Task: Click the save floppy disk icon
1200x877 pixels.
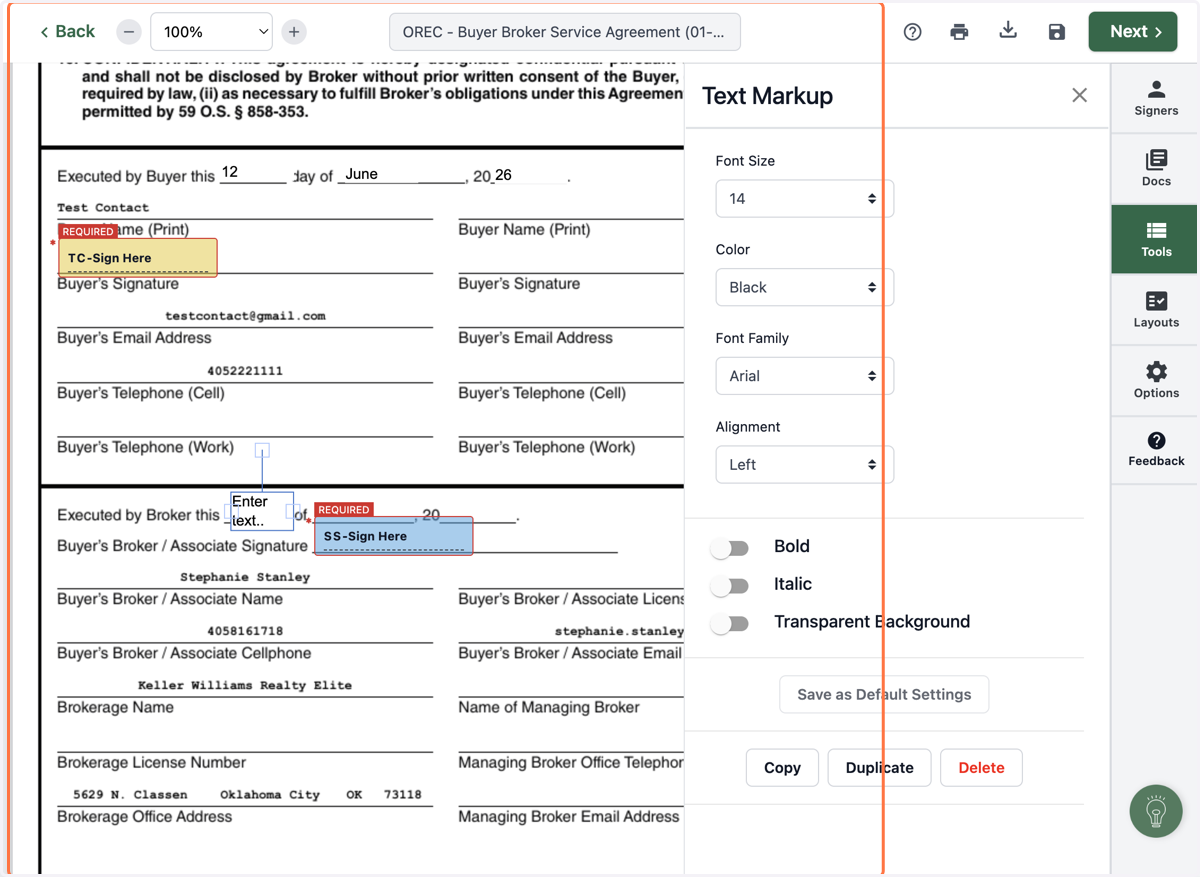Action: click(1057, 32)
